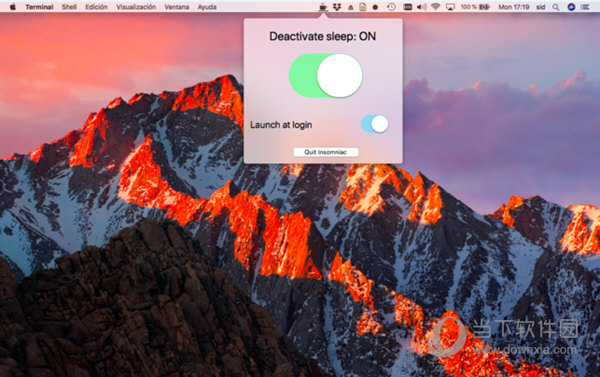Toggle the Launch at login switch
This screenshot has width=600, height=377.
click(x=375, y=124)
